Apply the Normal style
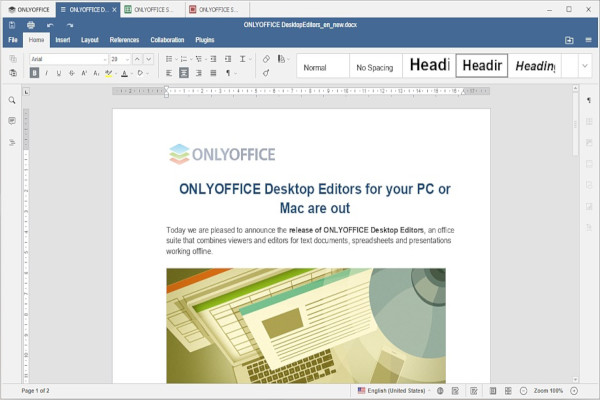 coord(323,66)
